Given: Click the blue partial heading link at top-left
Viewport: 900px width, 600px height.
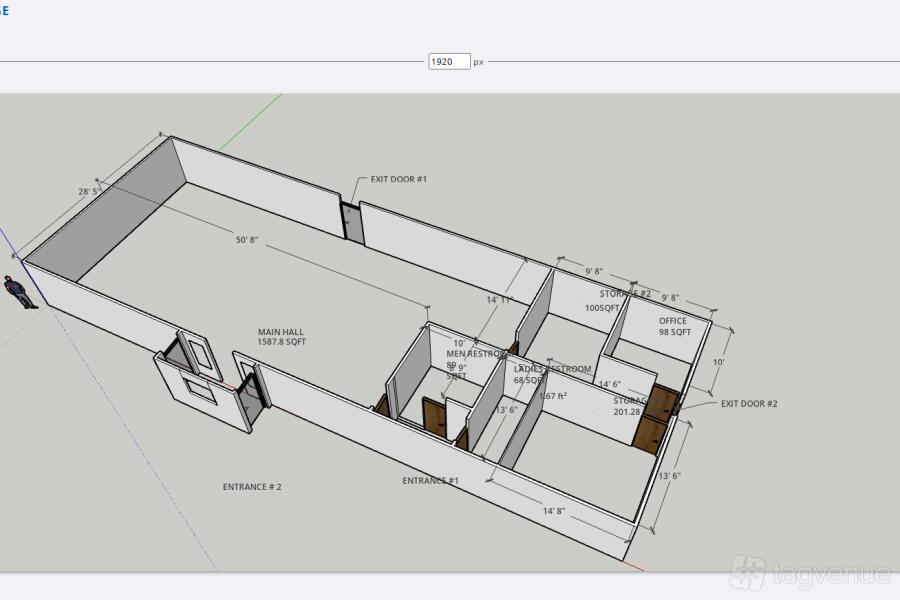Looking at the screenshot, I should click(4, 11).
